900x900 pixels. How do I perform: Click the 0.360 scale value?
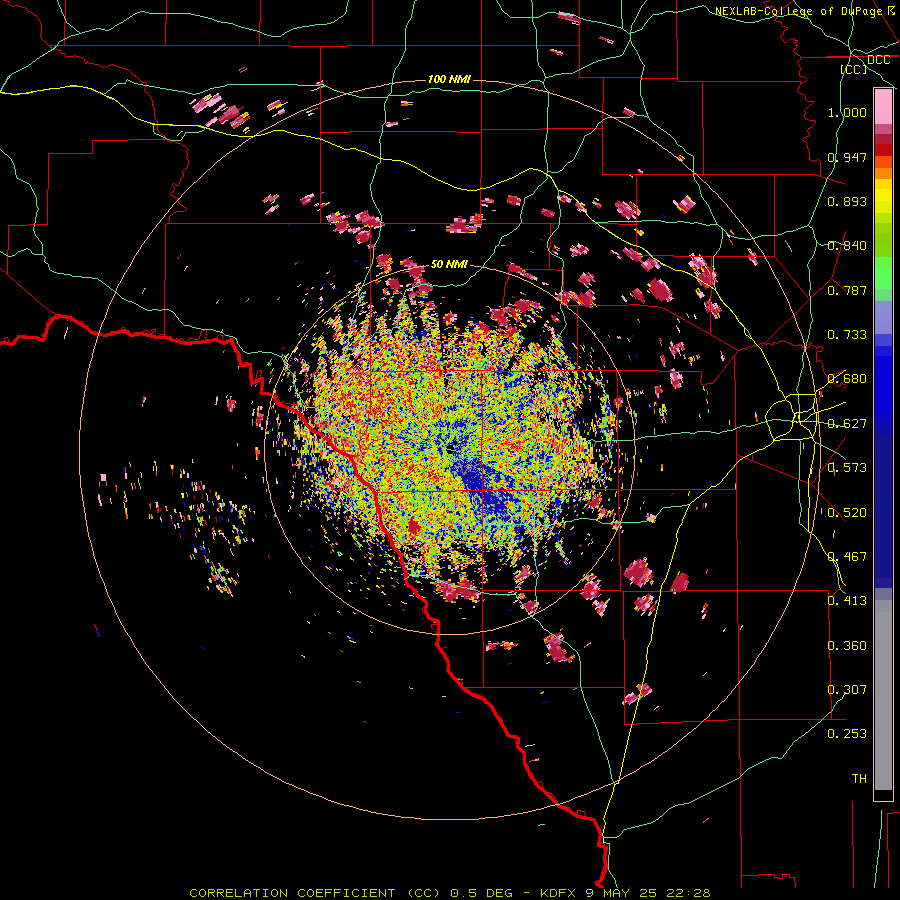[x=847, y=646]
